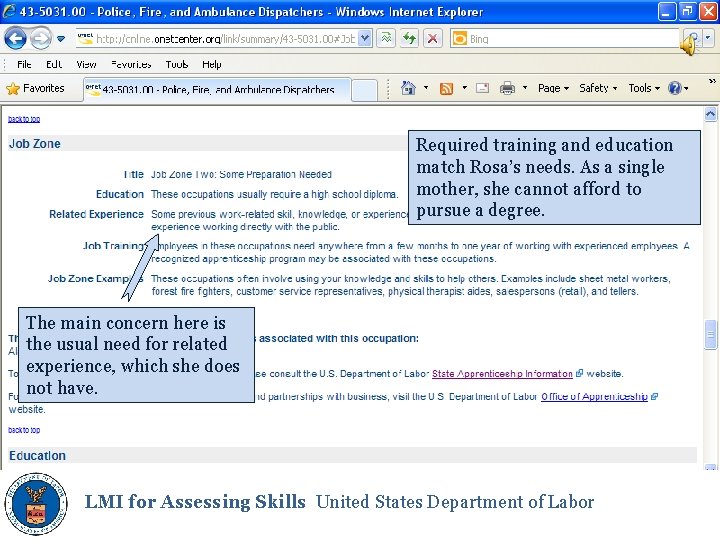The image size is (720, 540).
Task: Click the scroll up arrow of the page scrollbar
Action: pos(710,114)
